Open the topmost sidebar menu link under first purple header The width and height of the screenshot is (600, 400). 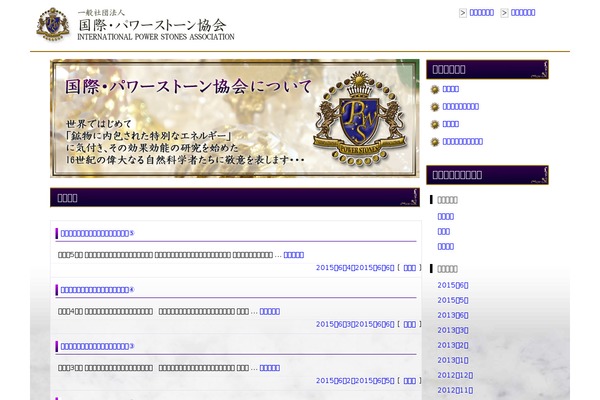[x=450, y=89]
